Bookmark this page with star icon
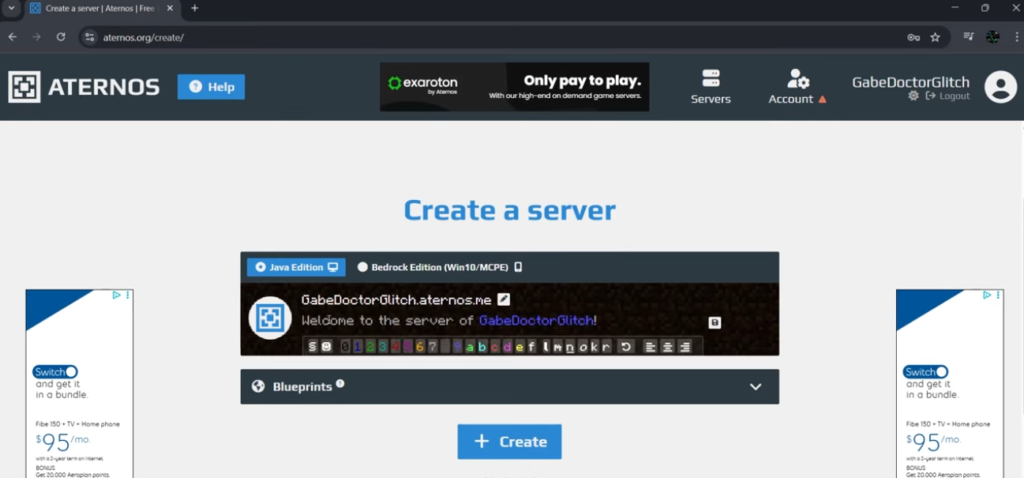The width and height of the screenshot is (1024, 478). [935, 37]
